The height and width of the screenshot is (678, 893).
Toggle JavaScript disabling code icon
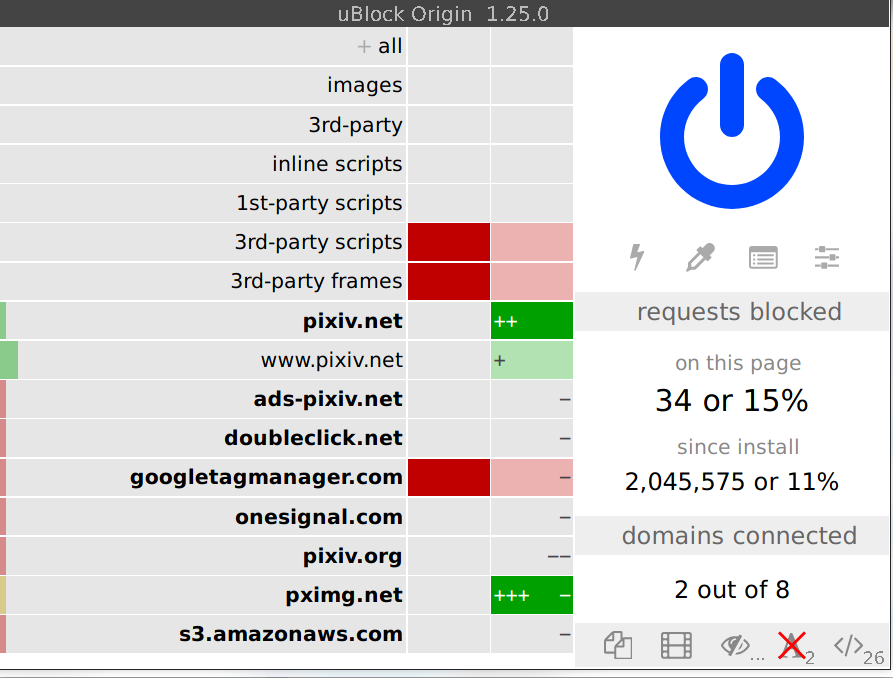849,646
